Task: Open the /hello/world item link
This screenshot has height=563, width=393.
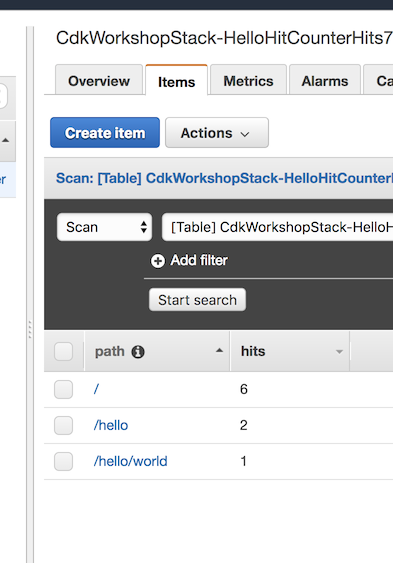Action: tap(131, 461)
